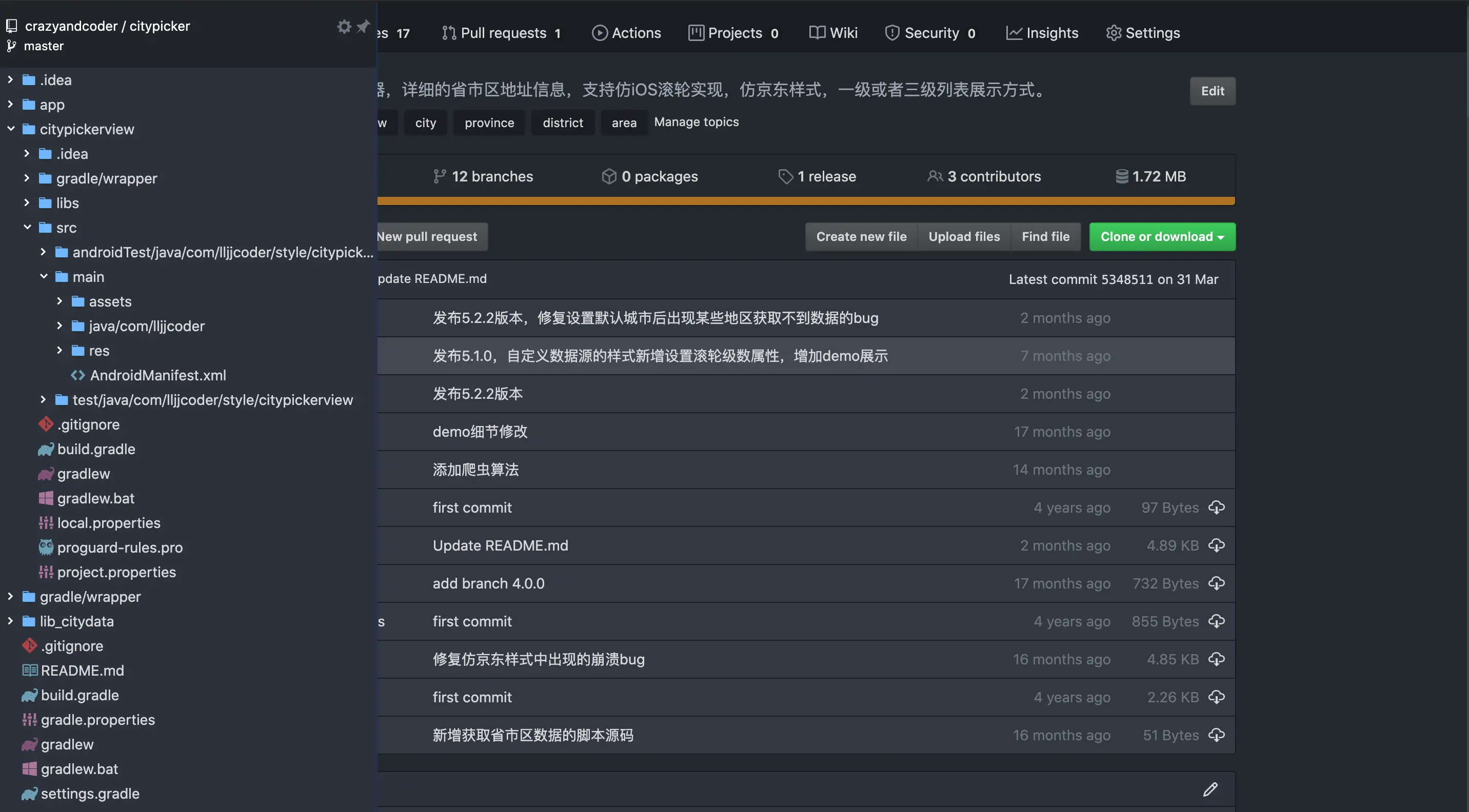Screen dimensions: 1469x812
Task: Click the 1 release tag icon
Action: (785, 177)
